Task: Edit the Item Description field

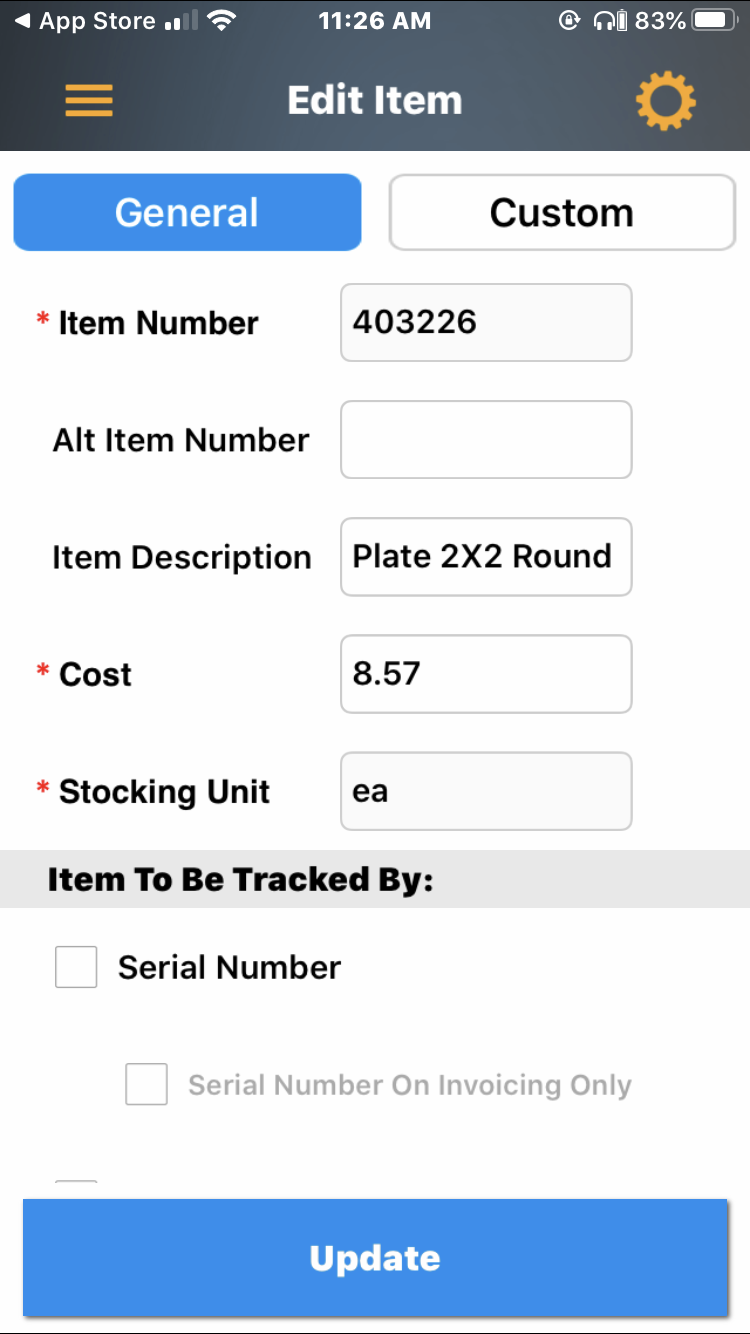Action: coord(486,556)
